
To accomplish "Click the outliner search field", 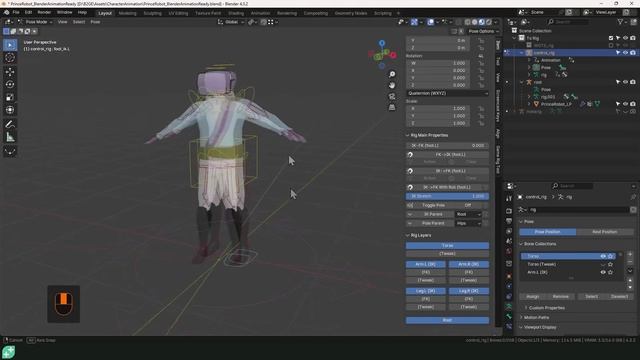I will click(x=568, y=22).
